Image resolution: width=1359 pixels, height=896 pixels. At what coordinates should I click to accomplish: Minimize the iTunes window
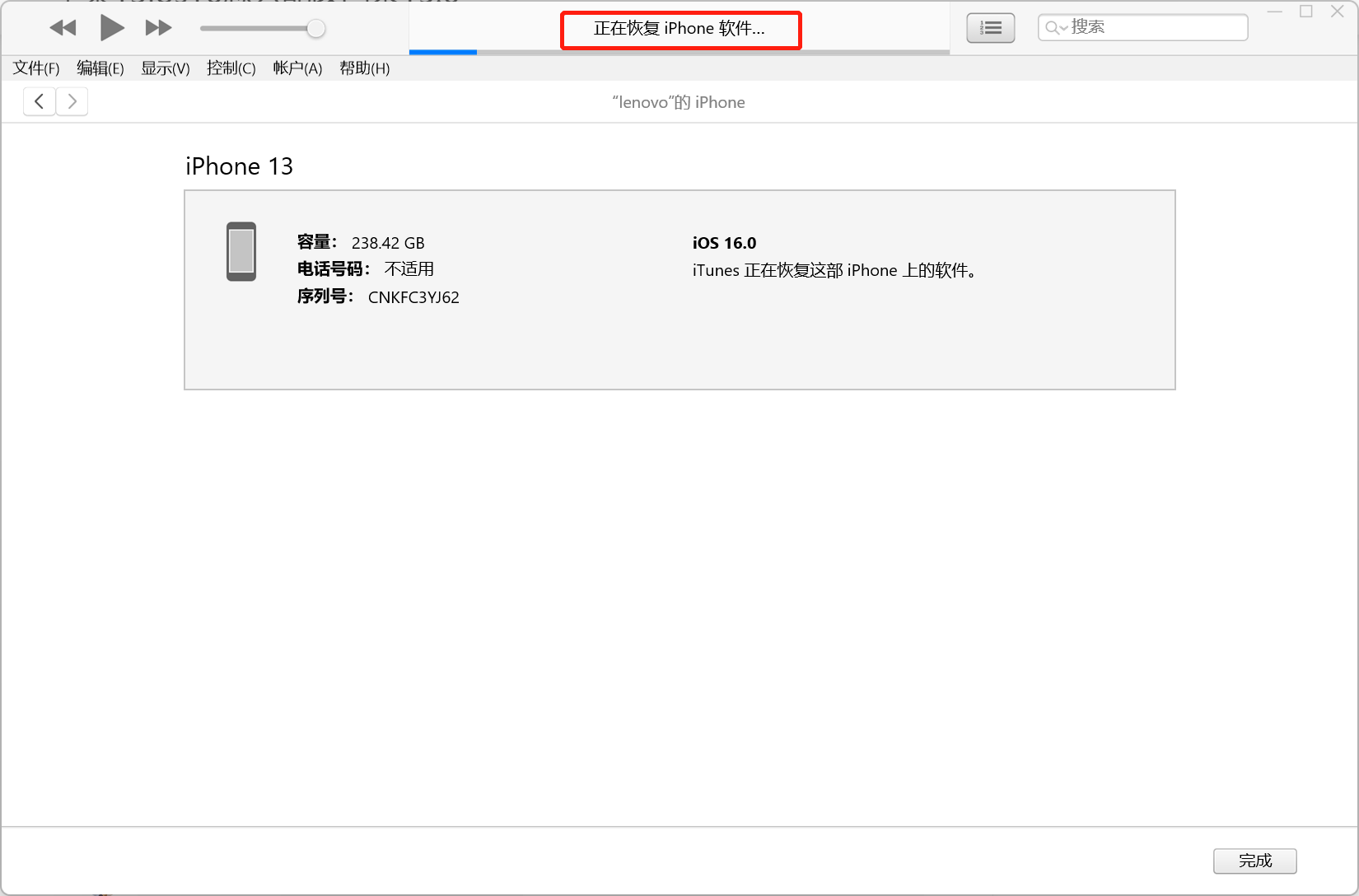(x=1274, y=12)
